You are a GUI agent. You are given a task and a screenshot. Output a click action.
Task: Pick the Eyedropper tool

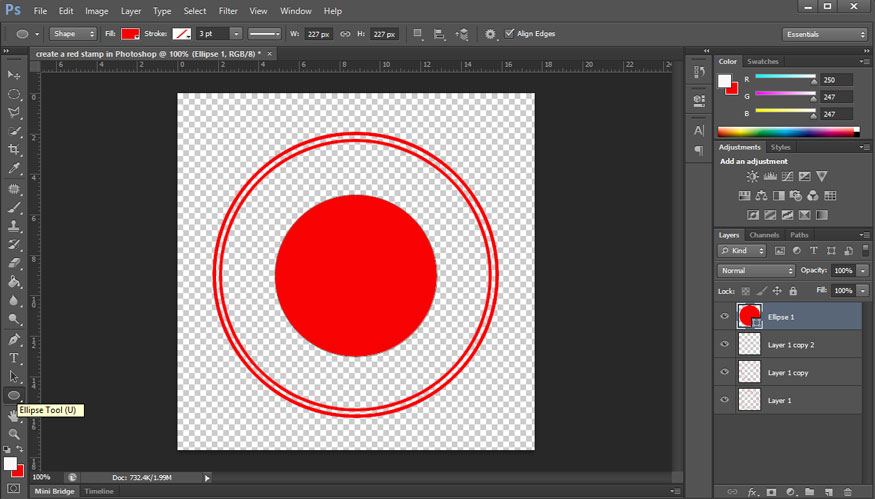14,169
